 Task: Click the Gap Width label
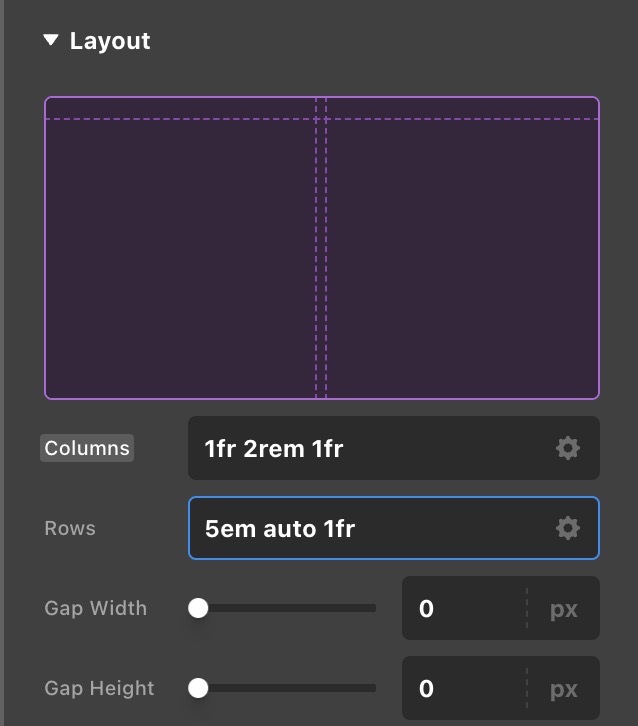(x=95, y=608)
